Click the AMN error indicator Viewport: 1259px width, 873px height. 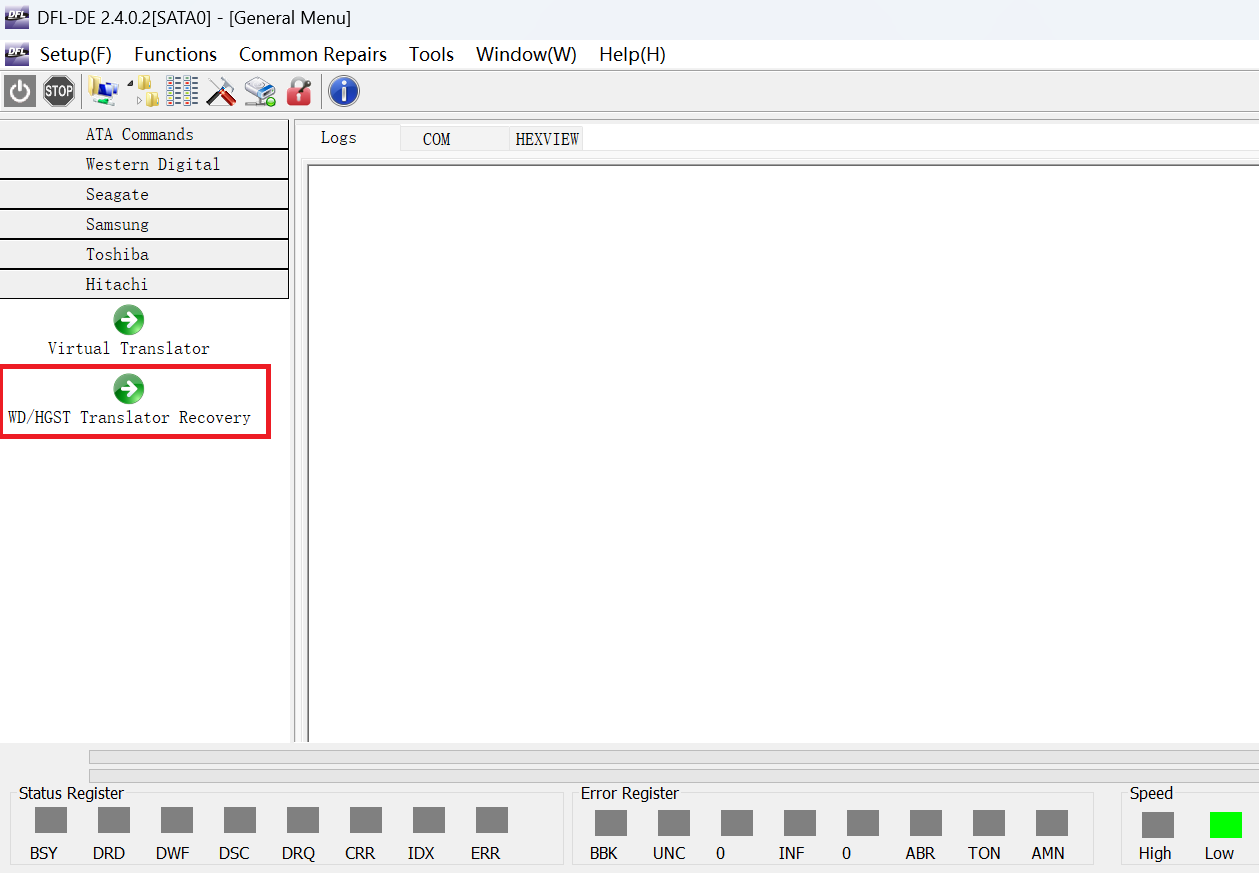pyautogui.click(x=1052, y=823)
